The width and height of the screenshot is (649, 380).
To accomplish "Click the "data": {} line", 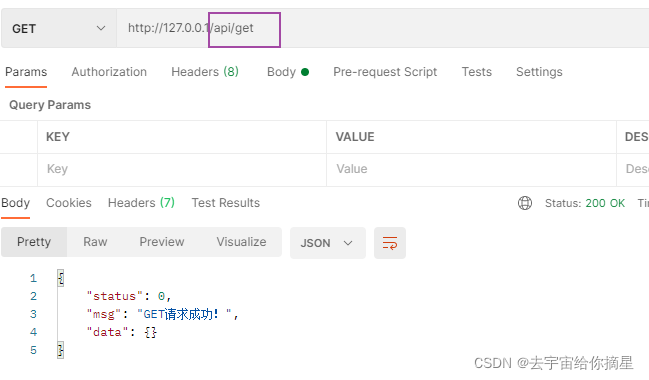I will pyautogui.click(x=122, y=332).
